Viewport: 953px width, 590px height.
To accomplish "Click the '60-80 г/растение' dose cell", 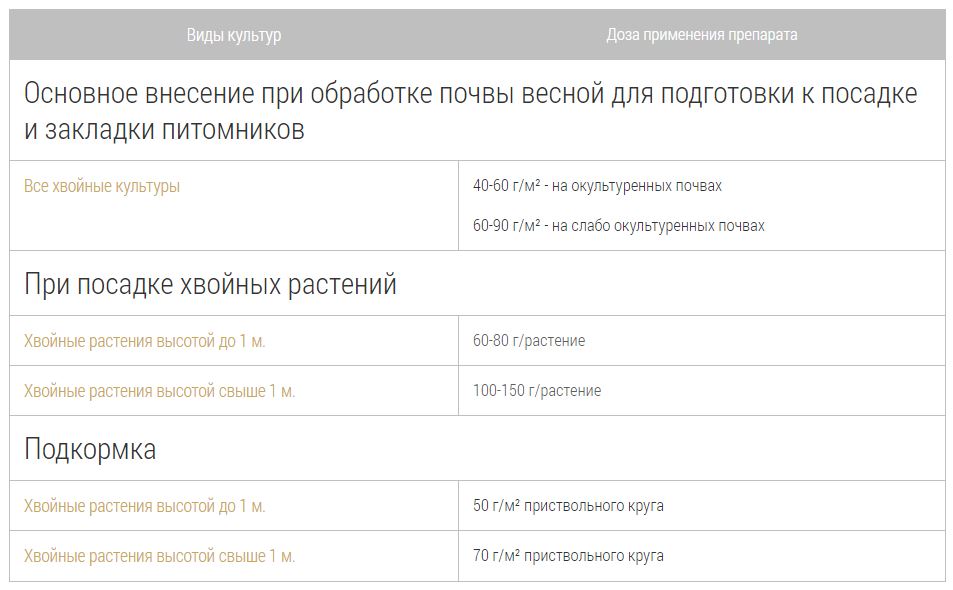I will (x=529, y=341).
